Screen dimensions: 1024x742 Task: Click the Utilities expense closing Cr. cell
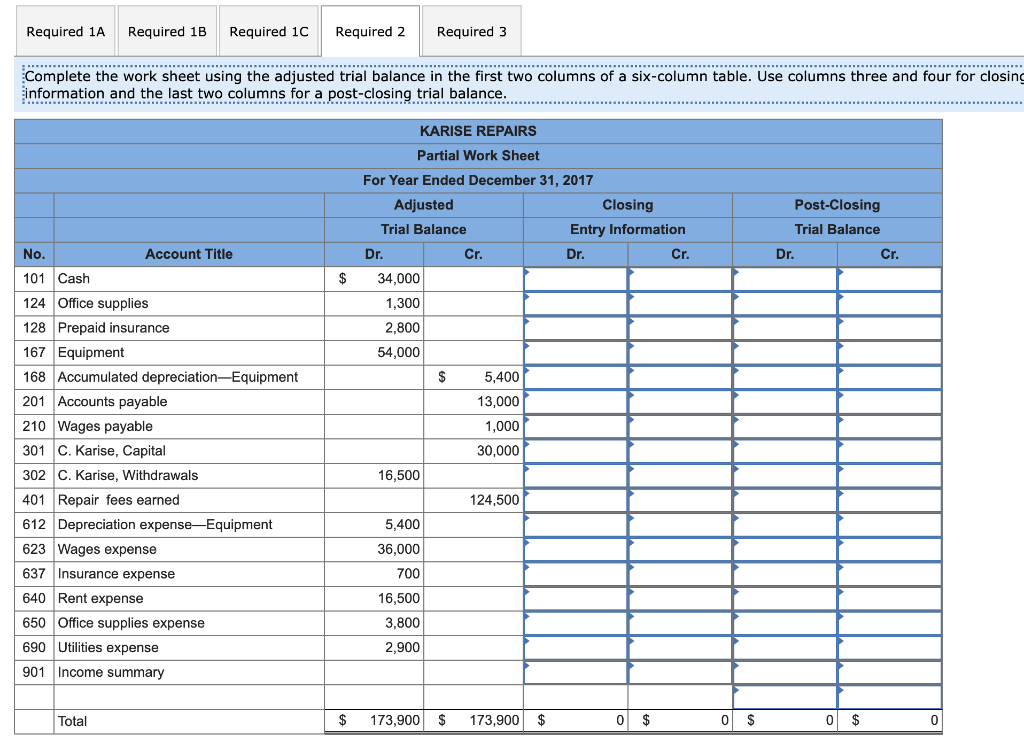point(680,647)
